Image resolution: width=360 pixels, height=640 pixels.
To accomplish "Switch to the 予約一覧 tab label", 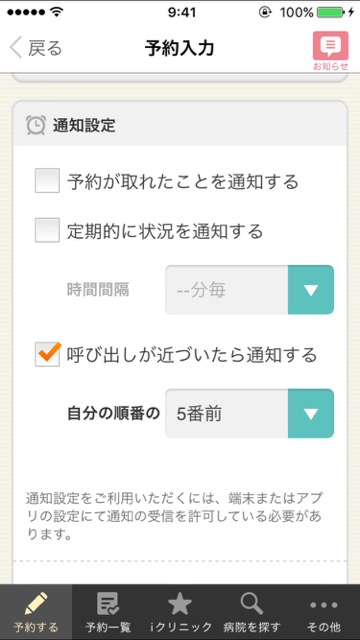I will tap(108, 627).
